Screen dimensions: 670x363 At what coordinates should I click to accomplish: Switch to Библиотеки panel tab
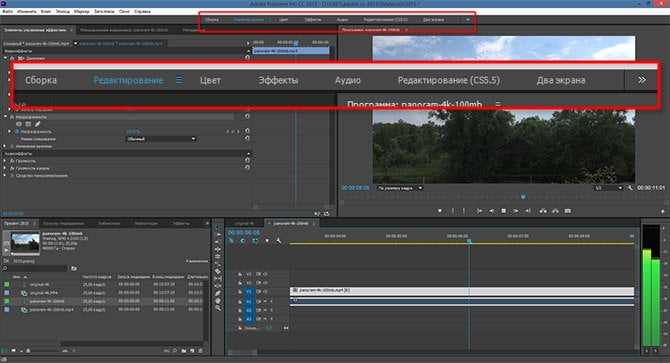tap(109, 223)
